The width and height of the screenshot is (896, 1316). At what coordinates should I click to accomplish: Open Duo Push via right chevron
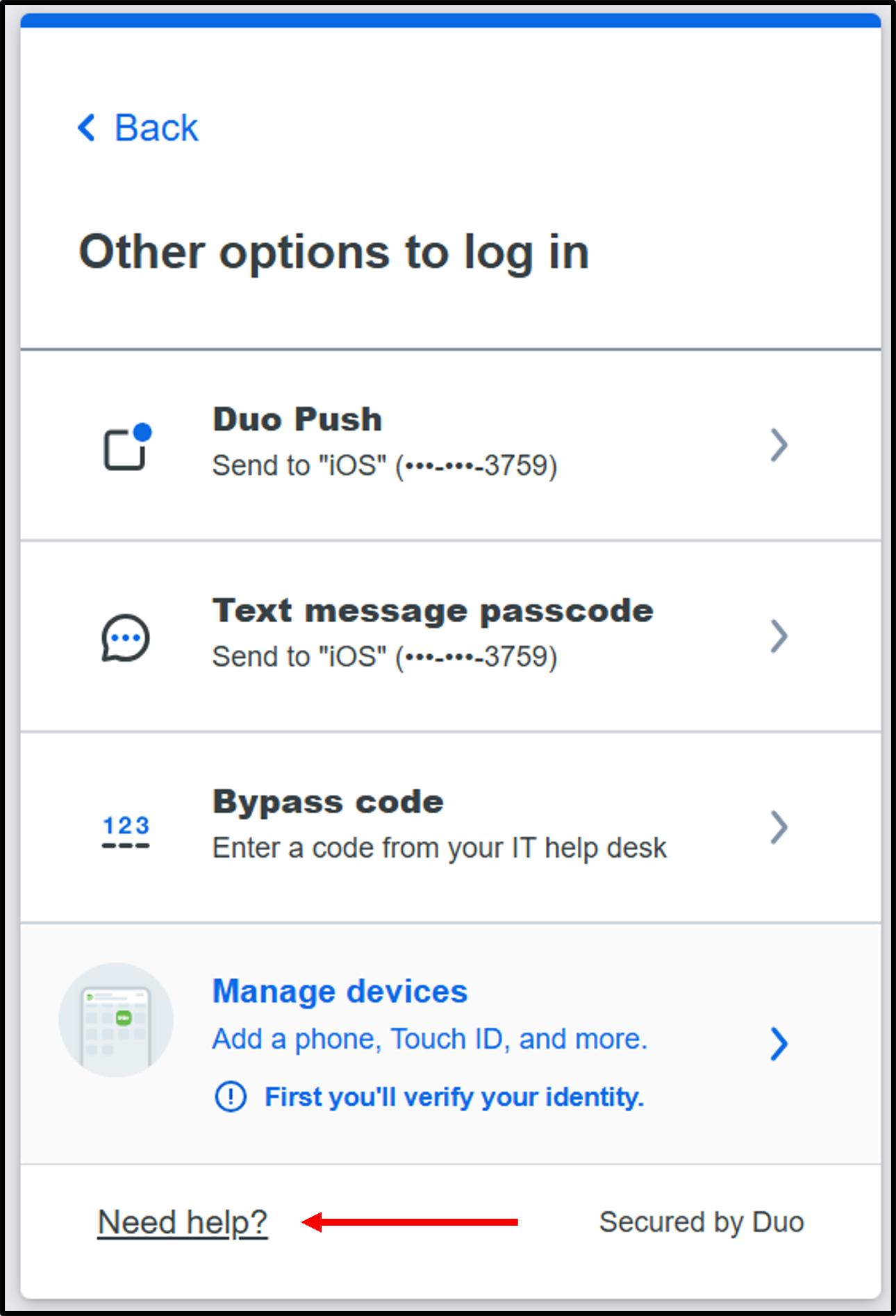[x=779, y=445]
